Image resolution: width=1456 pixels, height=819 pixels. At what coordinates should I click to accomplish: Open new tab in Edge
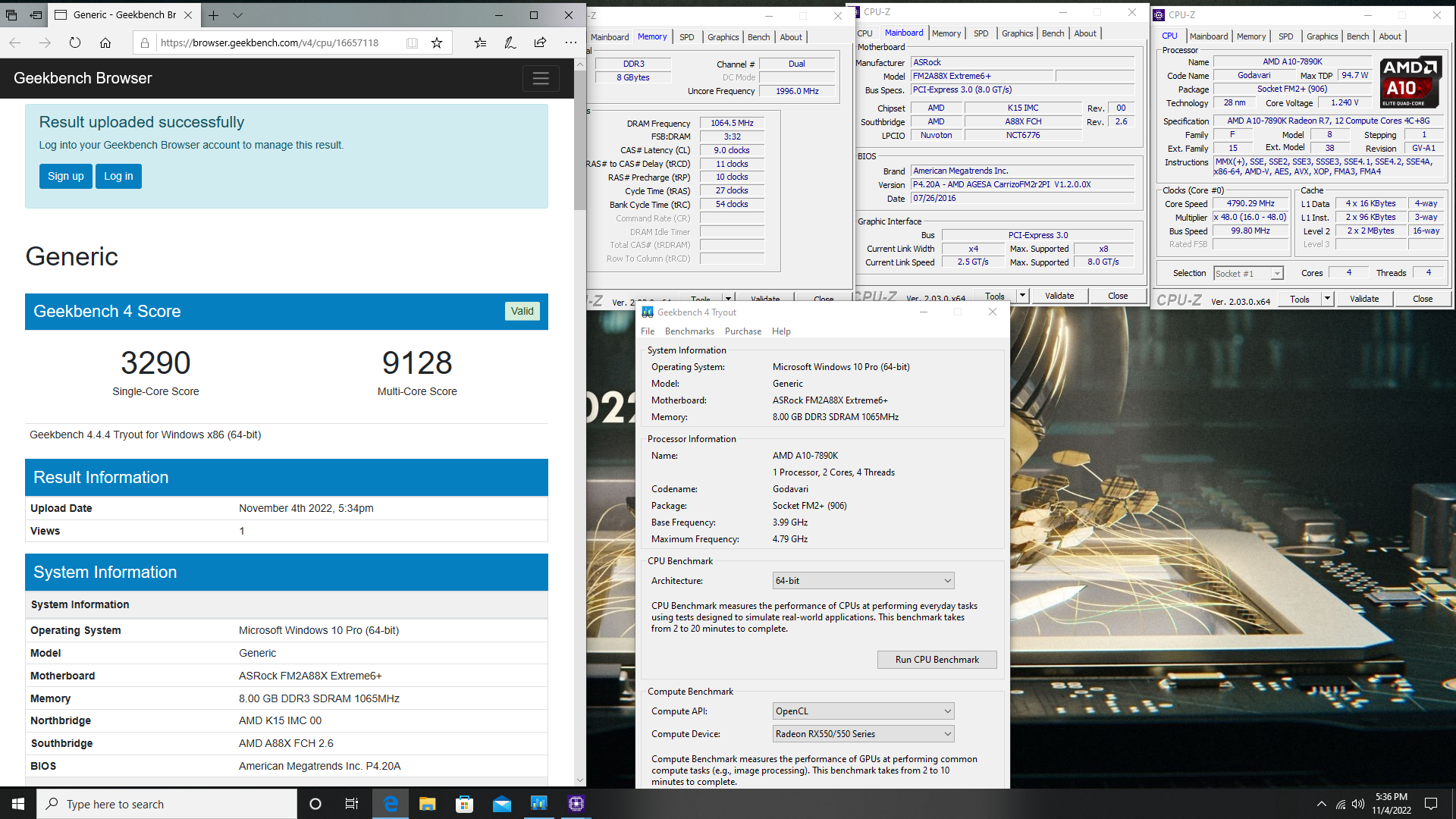click(x=213, y=15)
